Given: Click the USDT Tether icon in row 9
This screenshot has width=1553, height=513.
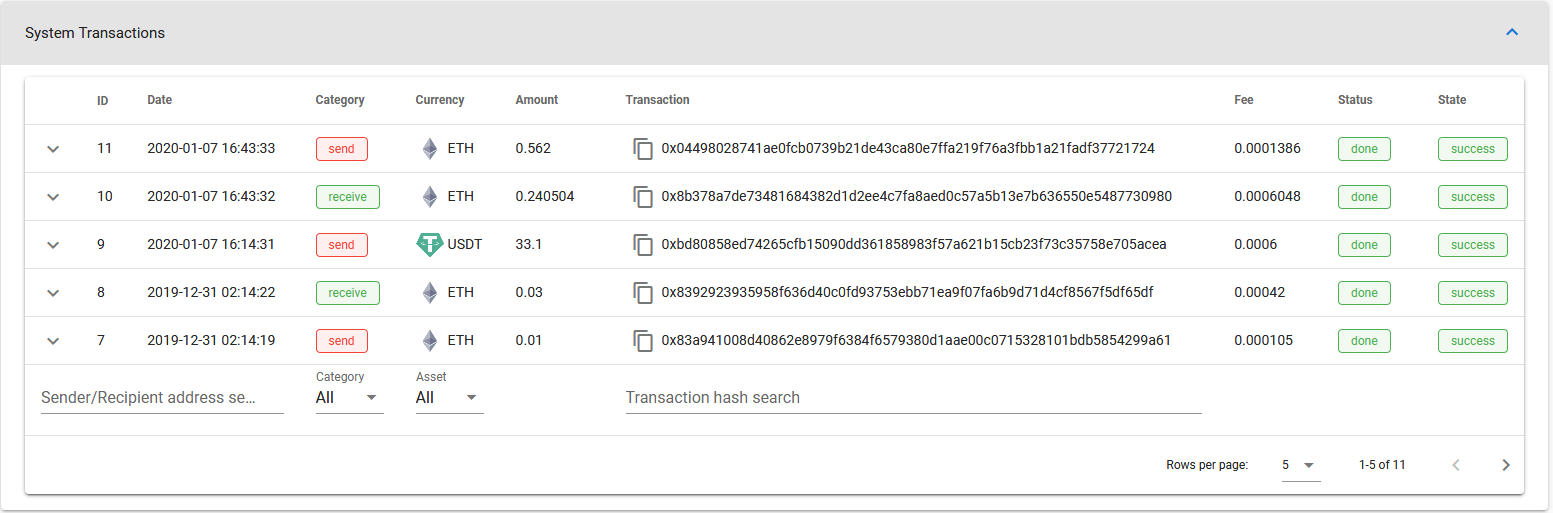Looking at the screenshot, I should (x=429, y=245).
